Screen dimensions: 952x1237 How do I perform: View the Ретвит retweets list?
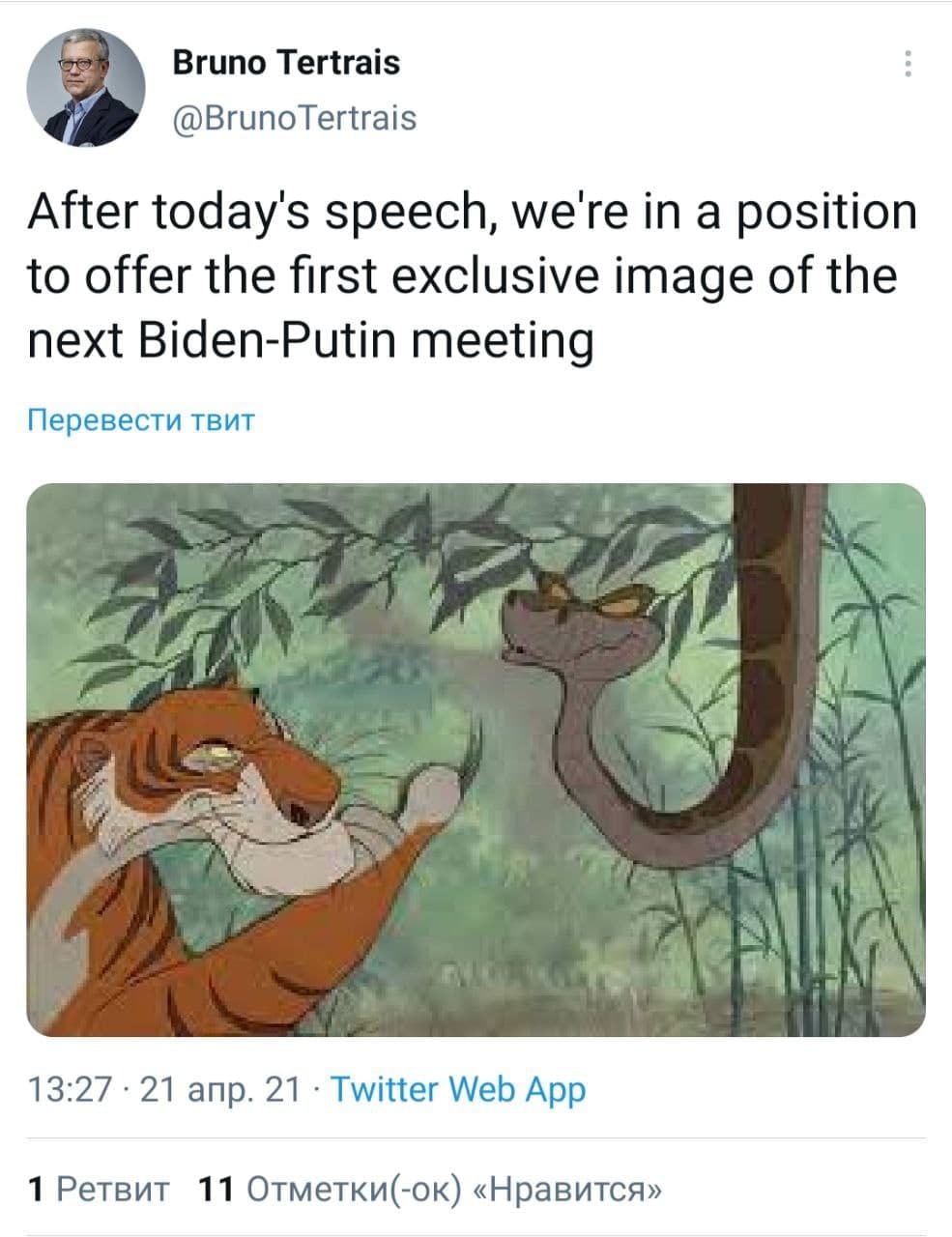click(x=114, y=1188)
